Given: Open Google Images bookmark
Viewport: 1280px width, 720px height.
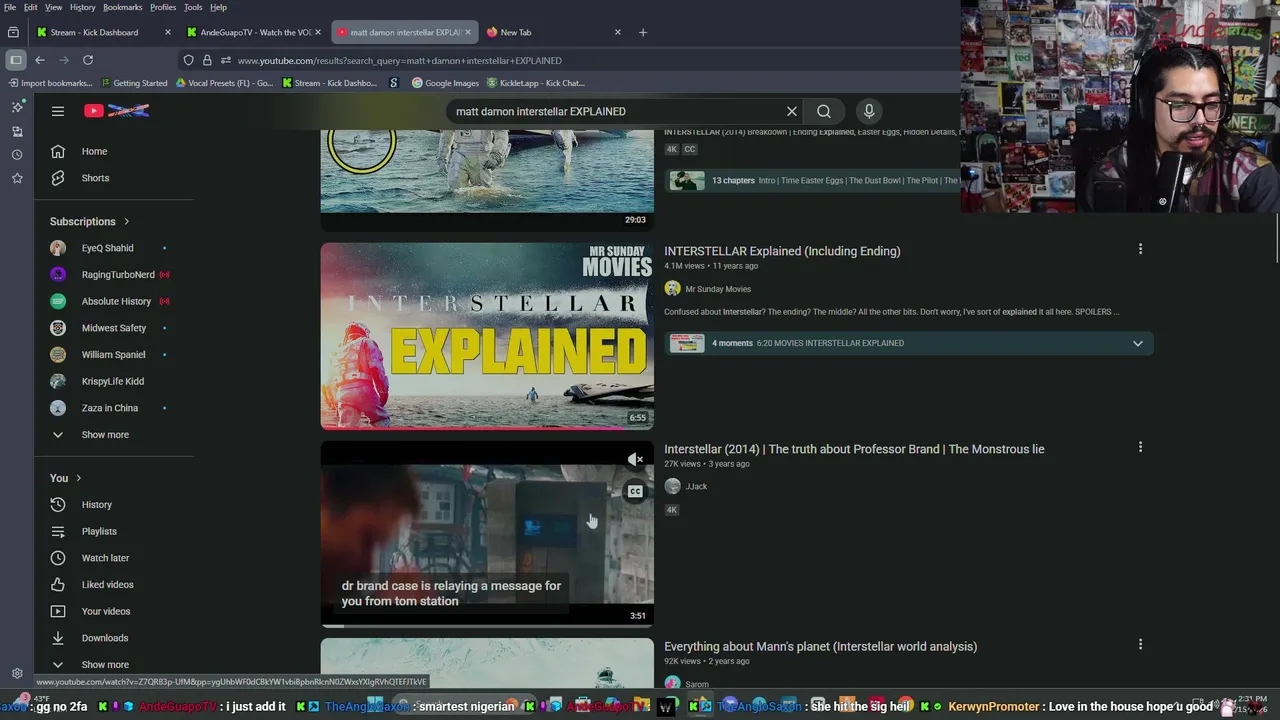Looking at the screenshot, I should click(446, 83).
